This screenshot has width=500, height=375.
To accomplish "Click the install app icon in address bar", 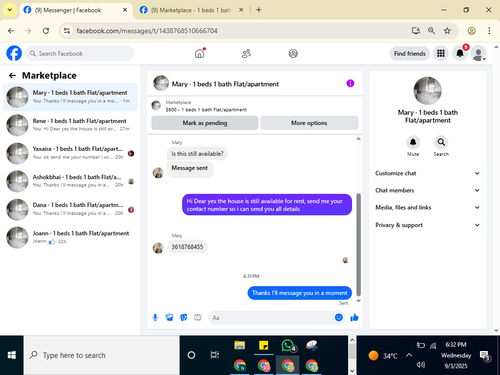I will [x=416, y=31].
